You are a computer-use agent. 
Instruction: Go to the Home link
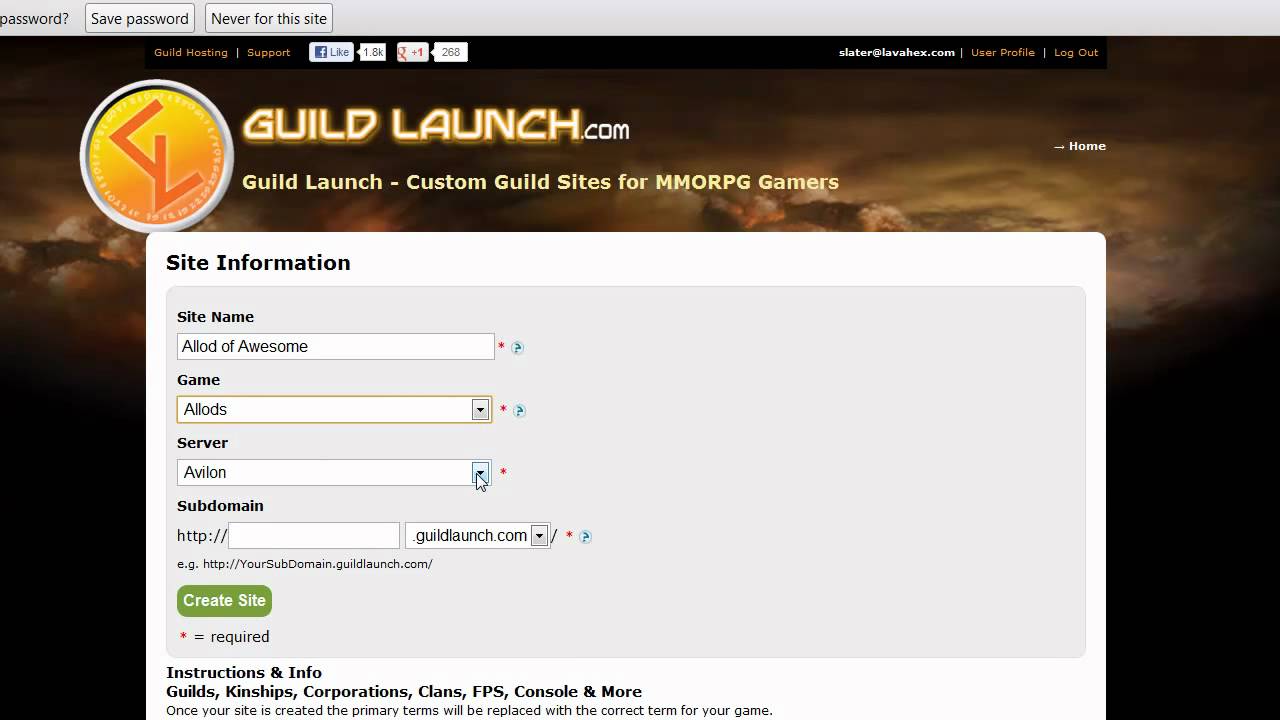tap(1087, 146)
